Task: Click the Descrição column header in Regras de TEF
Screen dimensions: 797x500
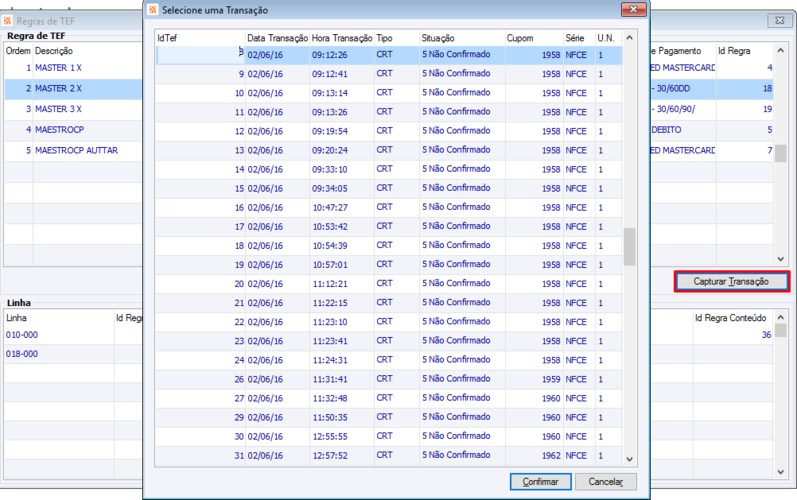Action: click(54, 51)
